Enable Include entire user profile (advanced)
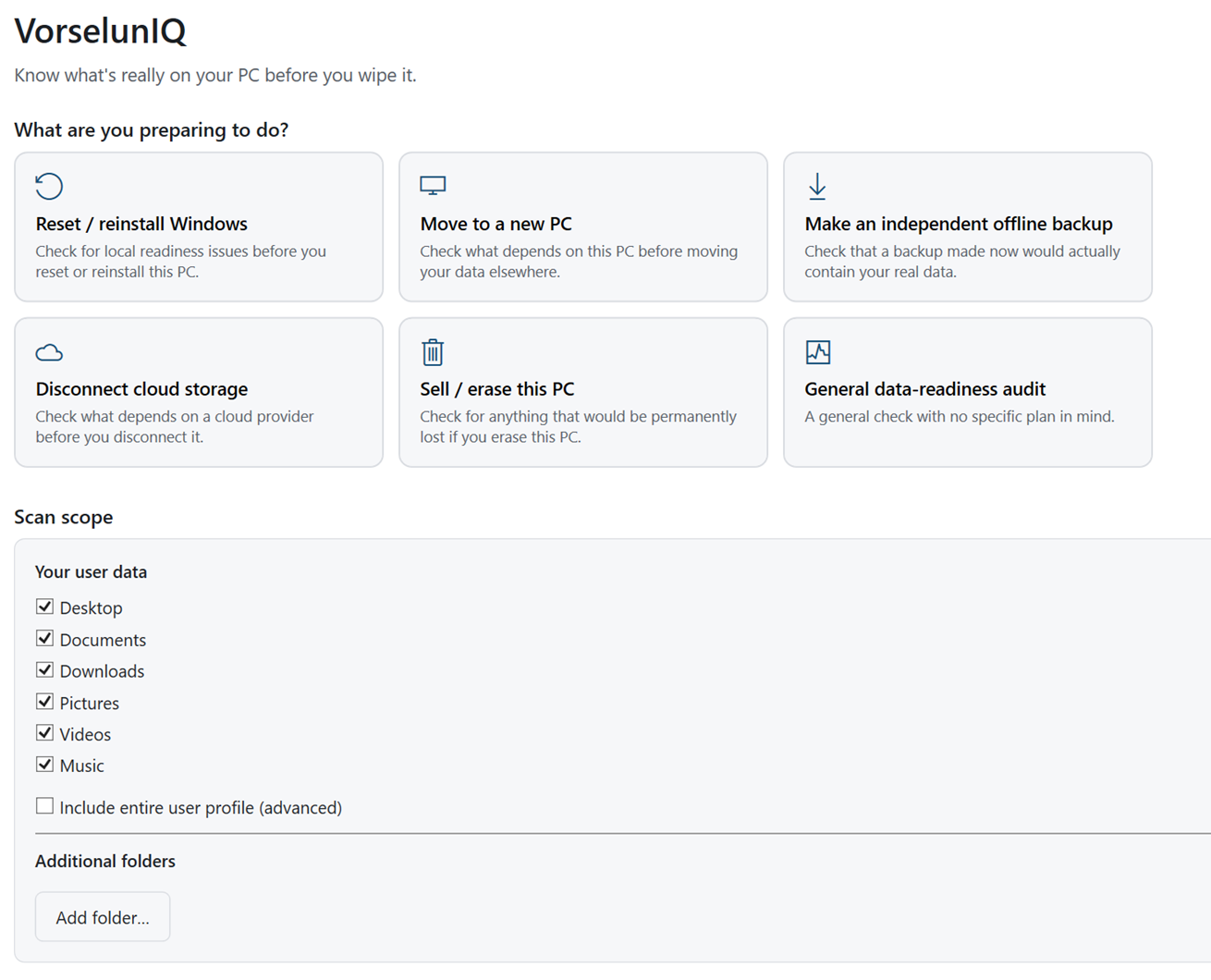Viewport: 1211px width, 980px height. click(44, 806)
